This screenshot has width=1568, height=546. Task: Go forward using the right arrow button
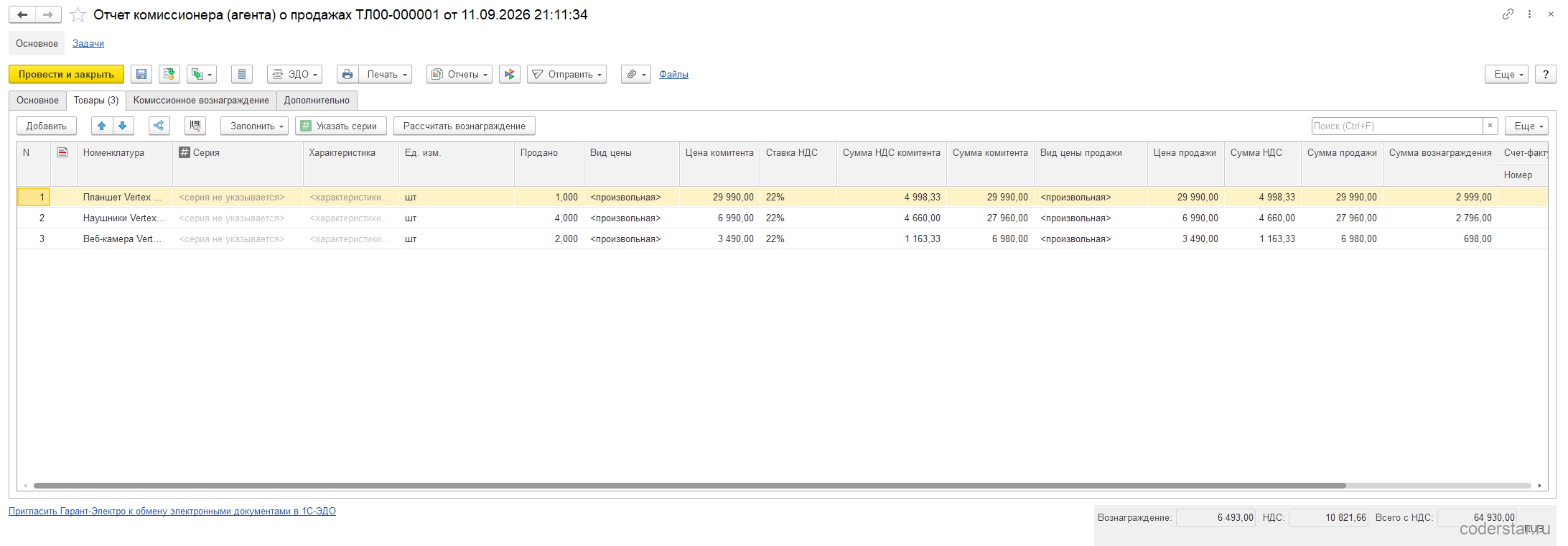click(x=48, y=14)
